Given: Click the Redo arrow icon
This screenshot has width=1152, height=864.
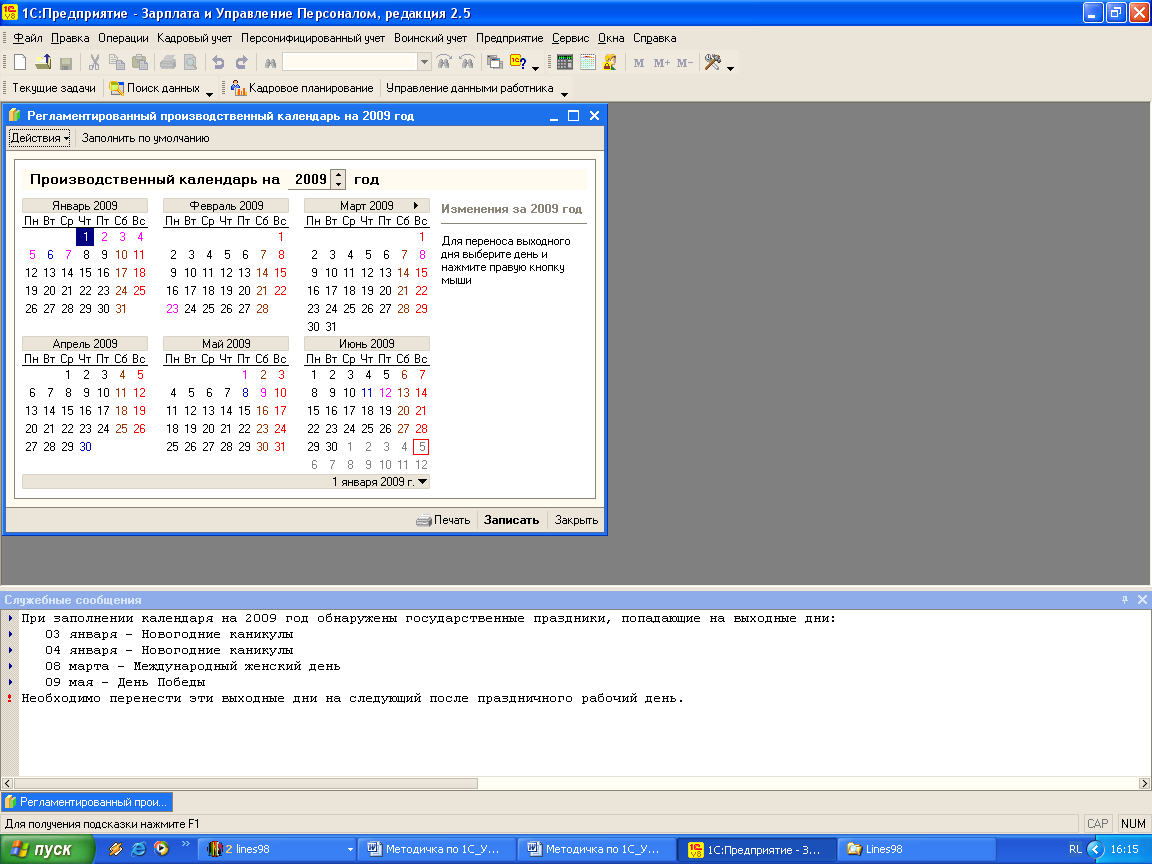Looking at the screenshot, I should [241, 62].
